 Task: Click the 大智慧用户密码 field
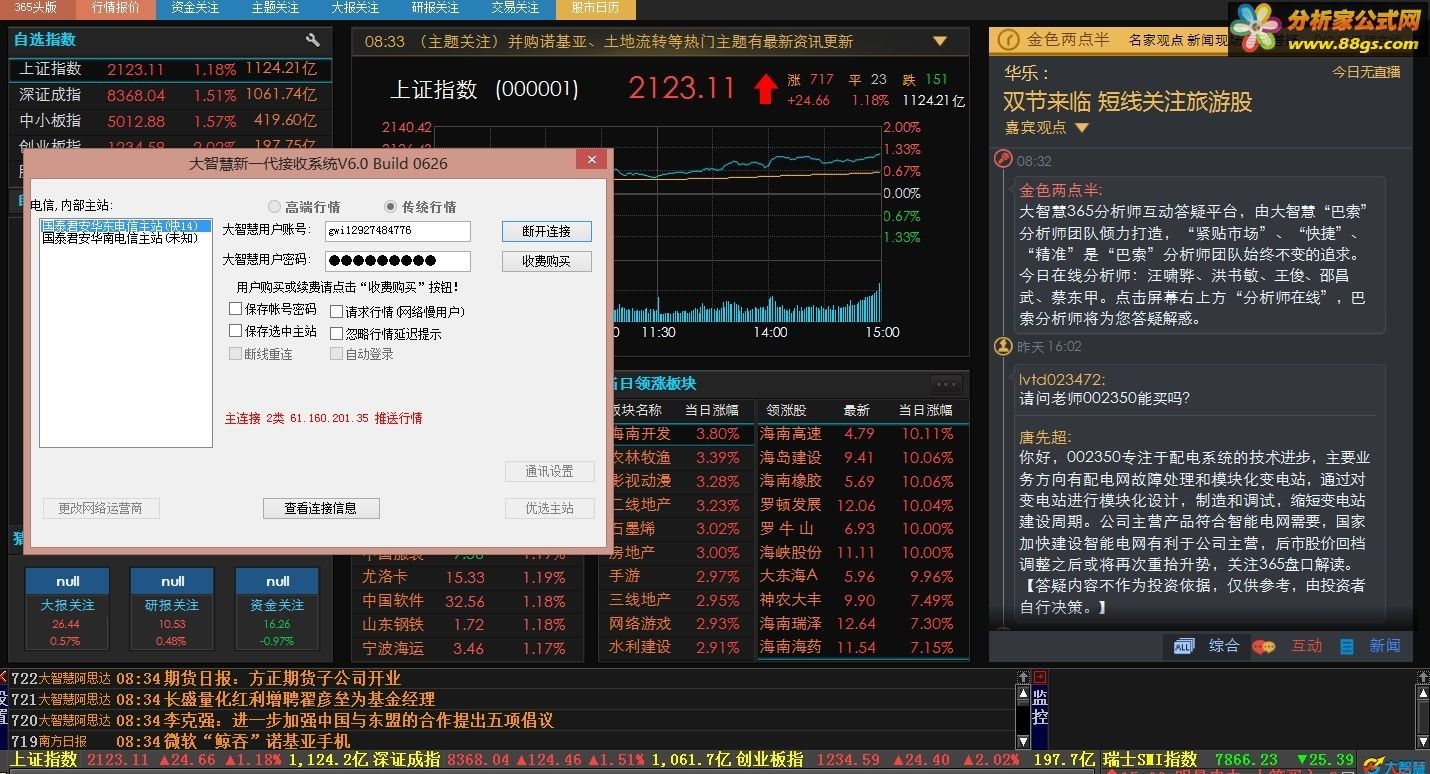[397, 261]
